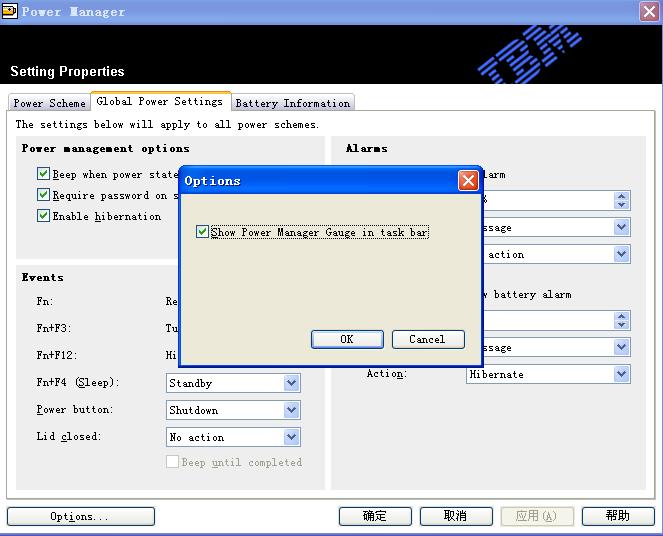Disable Enable hibernation checkbox
This screenshot has height=536, width=663.
click(43, 216)
